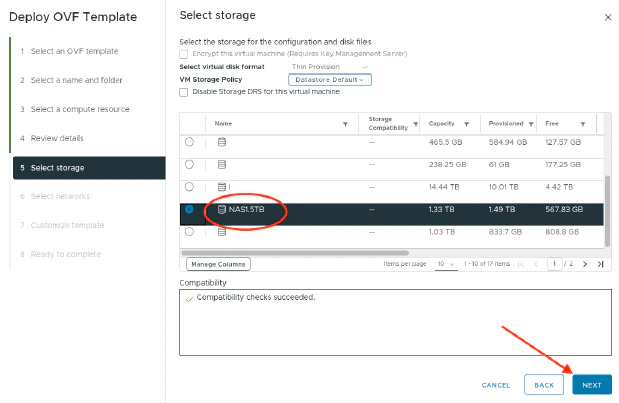
Task: Click the page number input field
Action: point(554,264)
